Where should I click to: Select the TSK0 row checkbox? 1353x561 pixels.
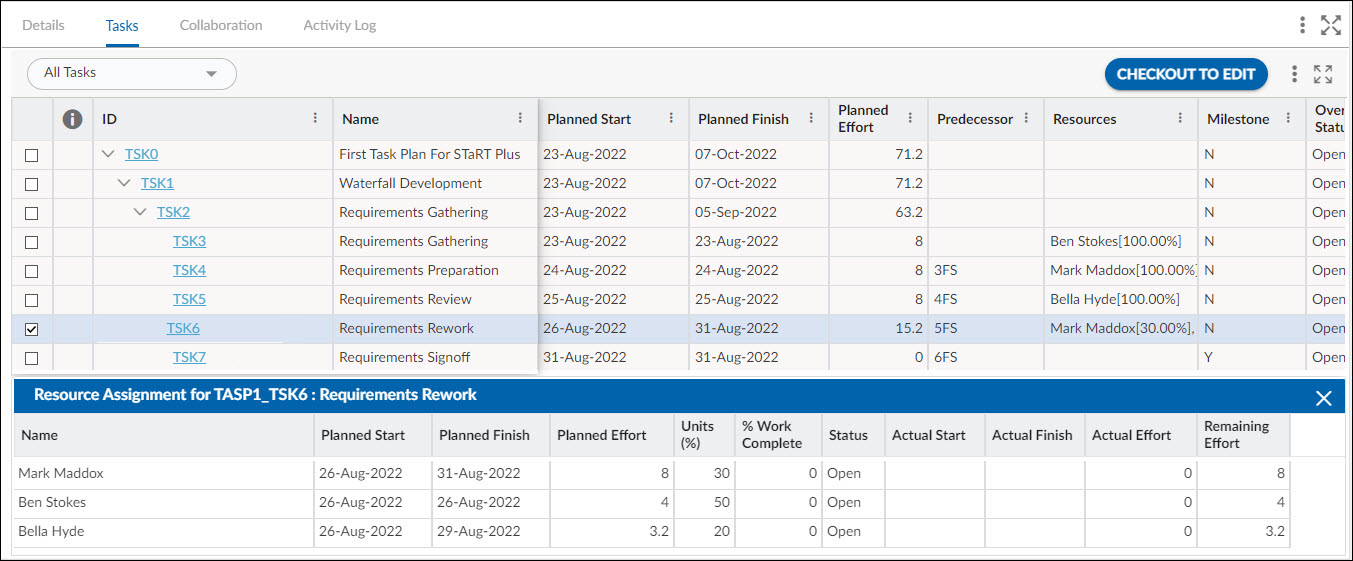coord(32,155)
